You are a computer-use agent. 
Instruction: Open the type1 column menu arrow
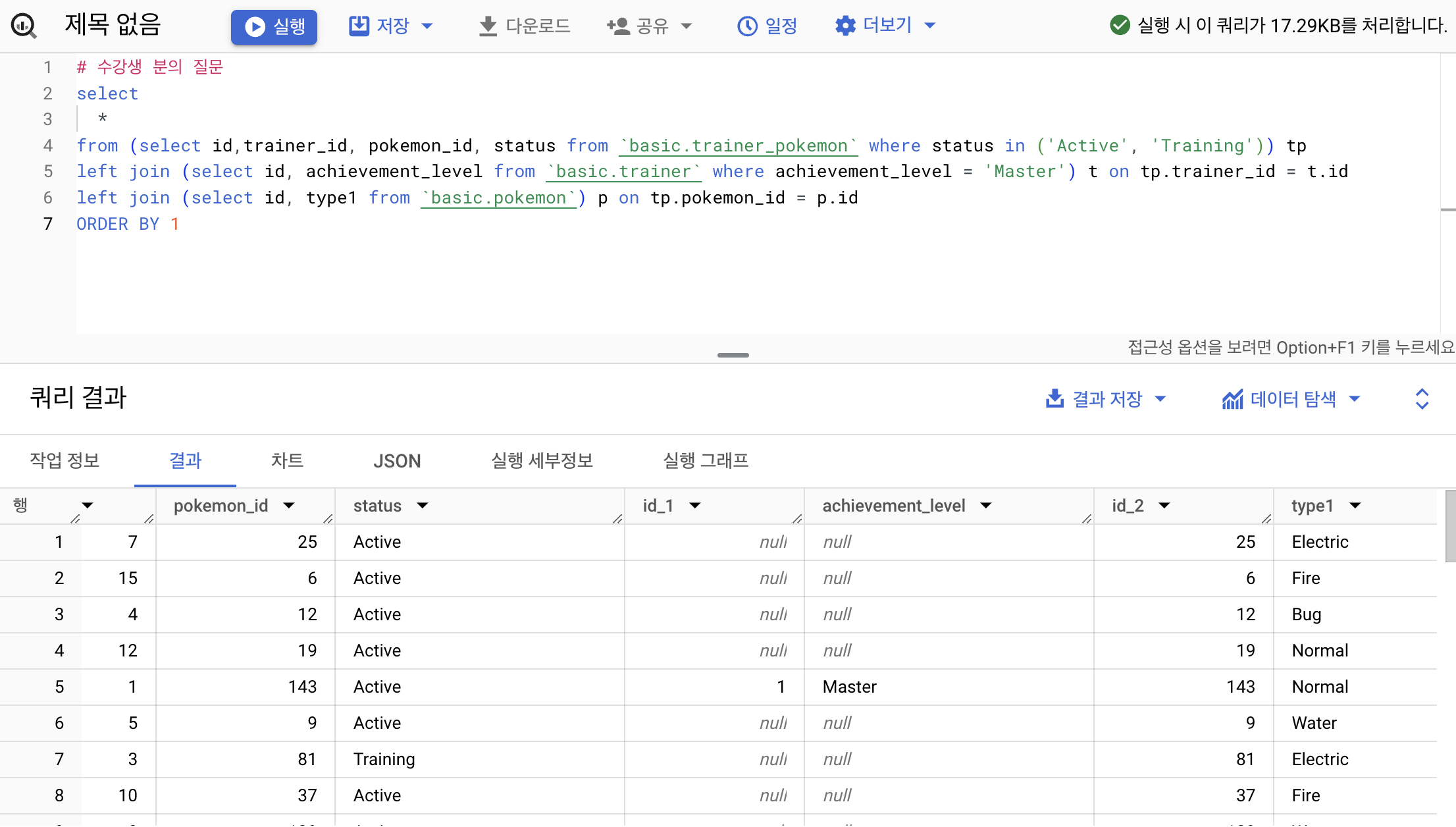coord(1355,506)
